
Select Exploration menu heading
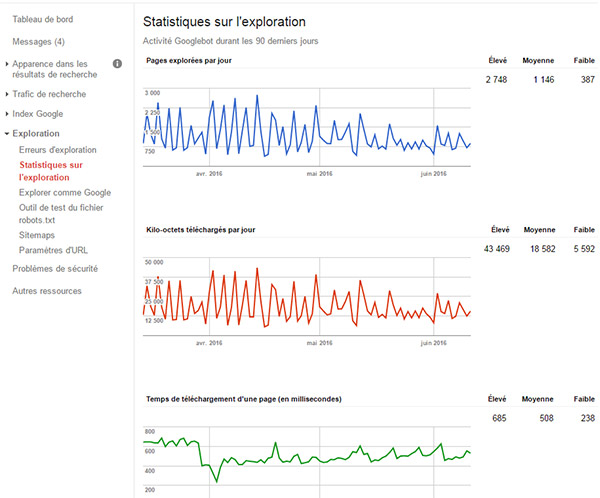coord(36,134)
